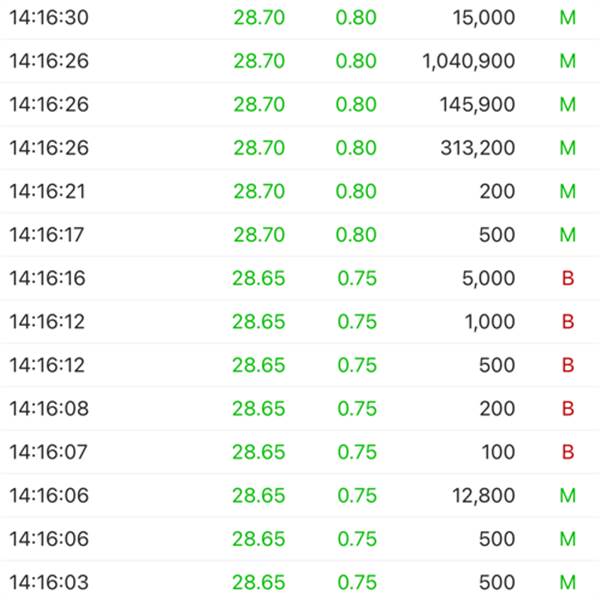Image resolution: width=600 pixels, height=600 pixels.
Task: Click red B marker at 14:16:16
Action: (x=568, y=278)
